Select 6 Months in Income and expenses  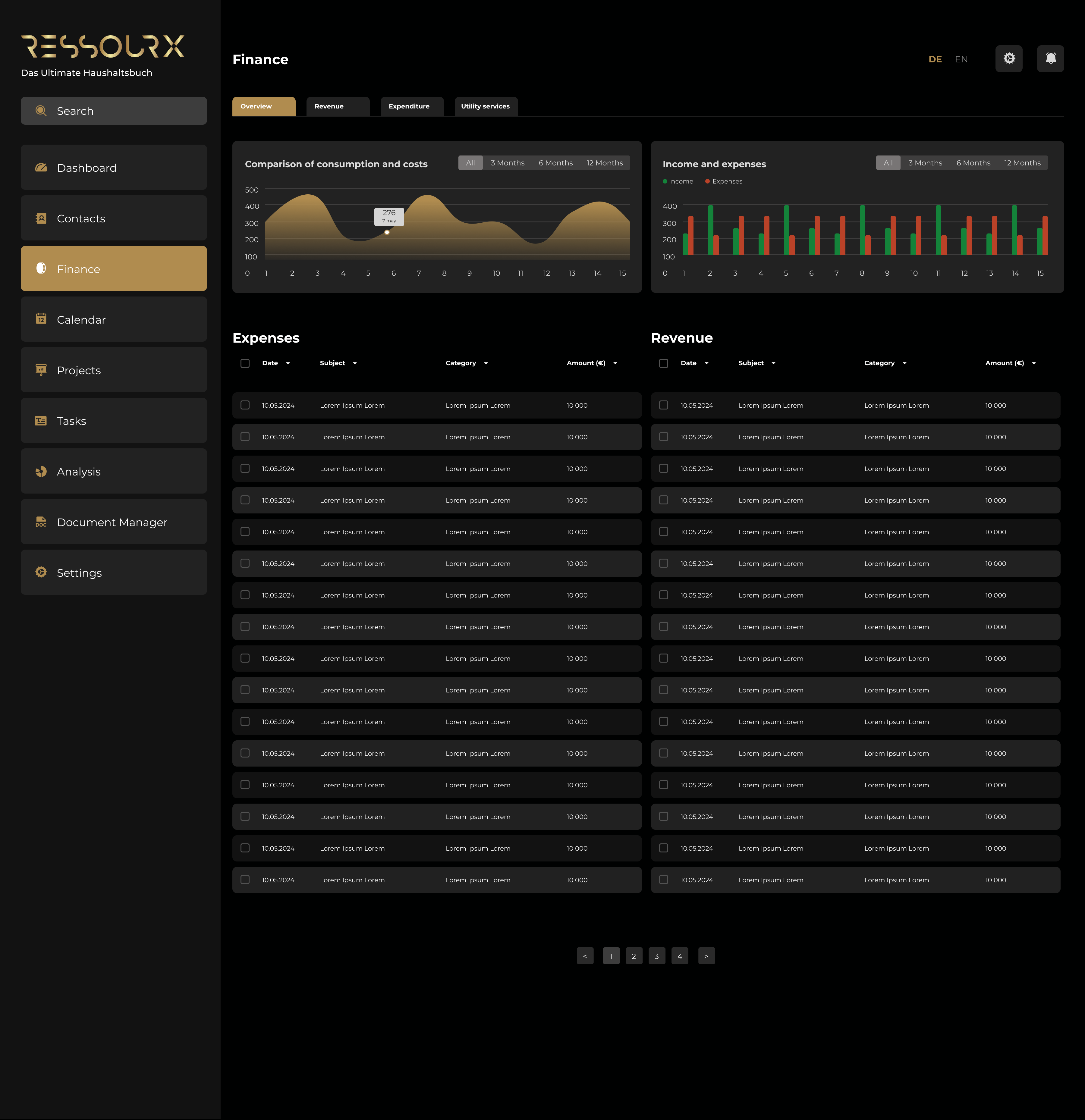tap(973, 163)
